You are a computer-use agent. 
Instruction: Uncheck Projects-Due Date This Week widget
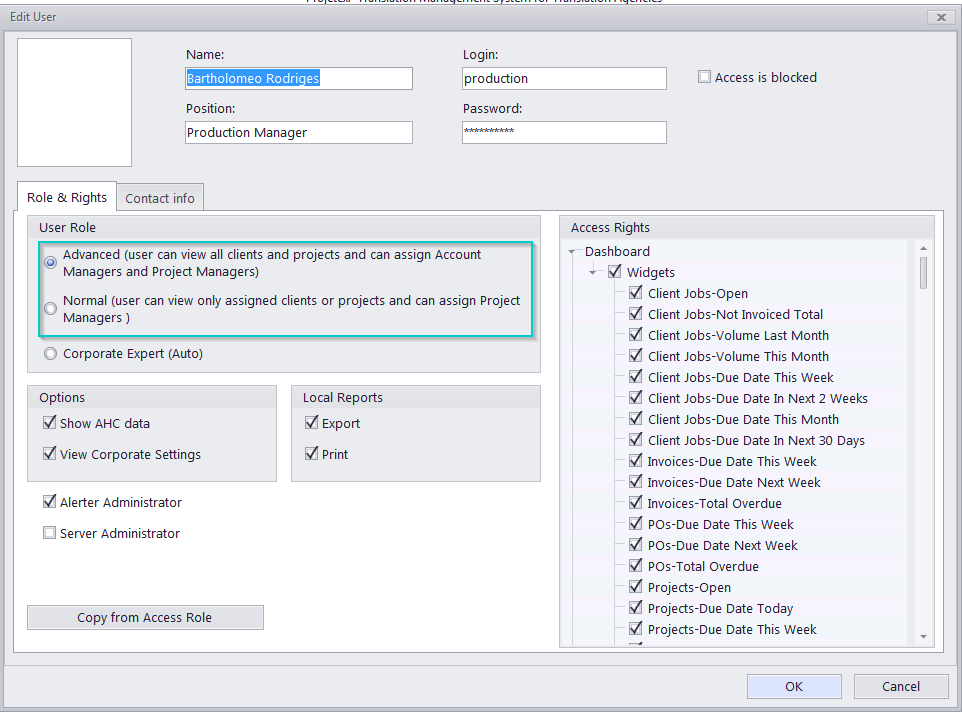click(x=636, y=629)
